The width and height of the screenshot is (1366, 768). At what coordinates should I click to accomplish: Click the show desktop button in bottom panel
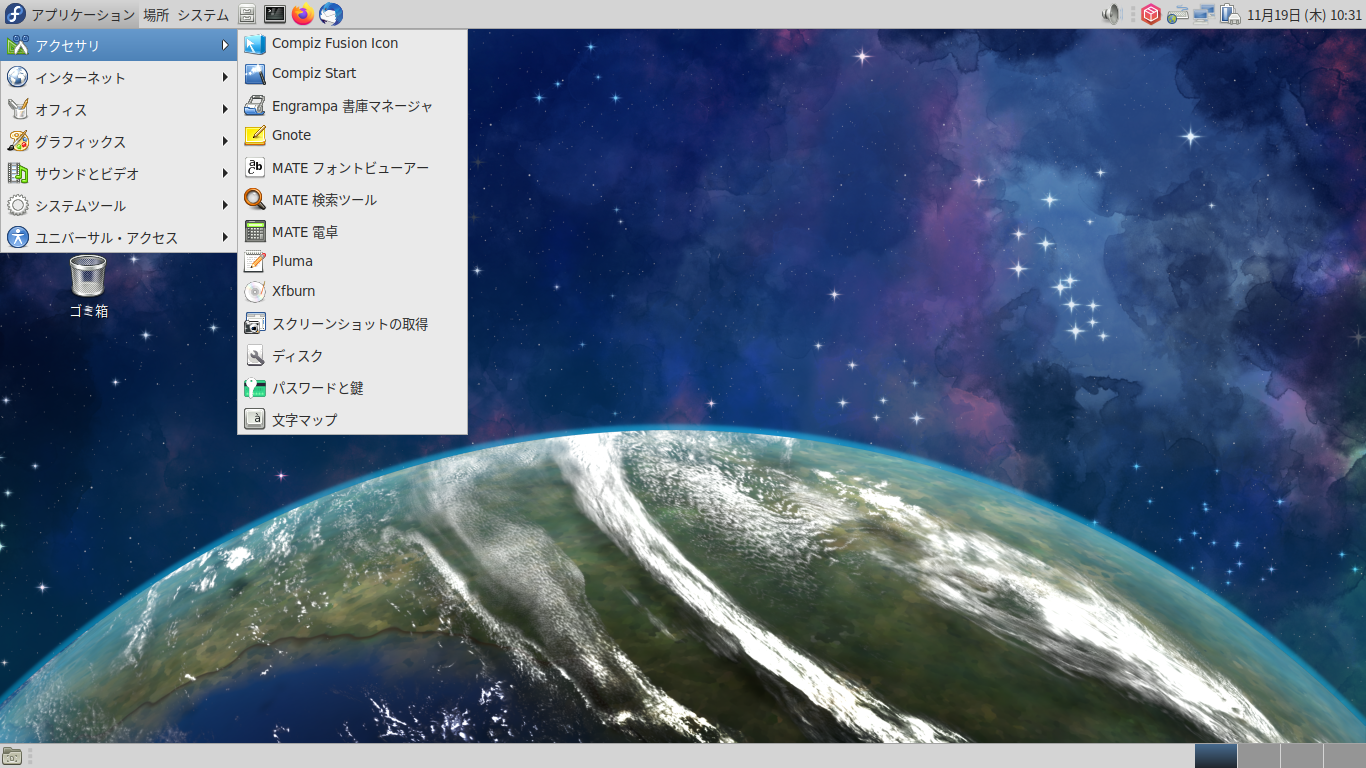[12, 756]
